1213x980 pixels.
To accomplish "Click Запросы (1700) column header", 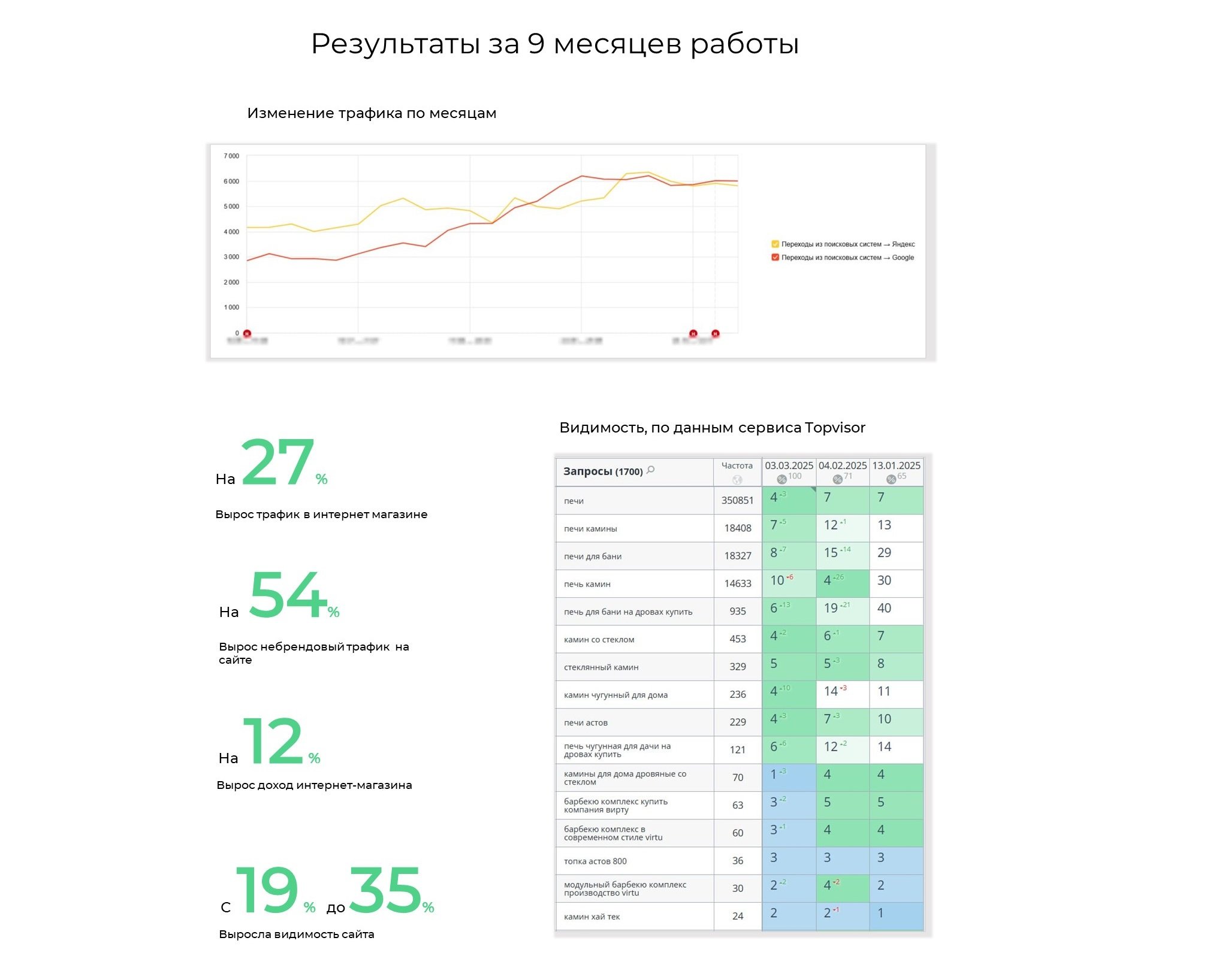I will click(602, 472).
